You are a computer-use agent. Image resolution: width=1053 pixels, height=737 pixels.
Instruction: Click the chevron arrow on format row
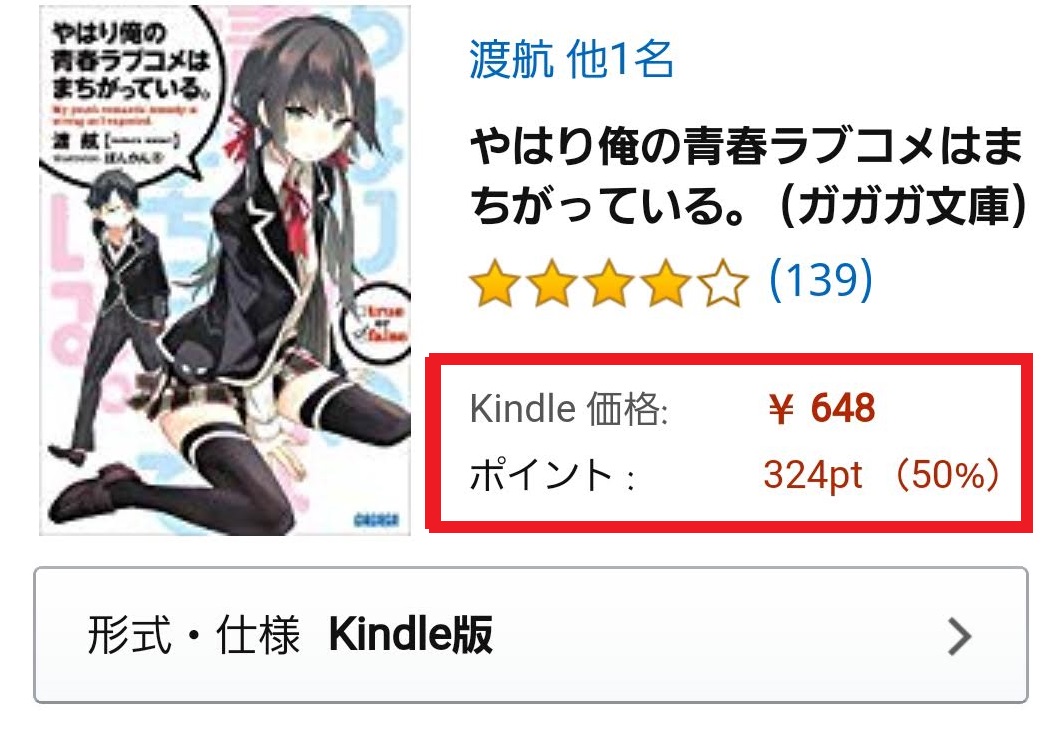coord(960,637)
